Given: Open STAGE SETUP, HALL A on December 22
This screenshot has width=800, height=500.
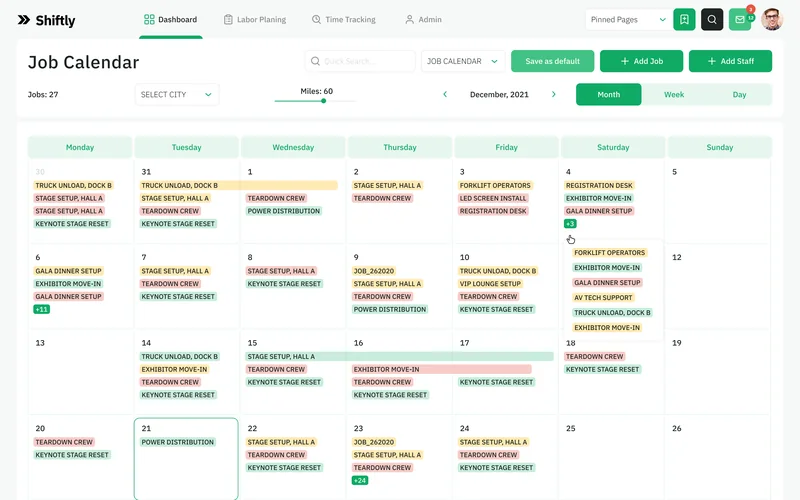Looking at the screenshot, I should pos(281,442).
